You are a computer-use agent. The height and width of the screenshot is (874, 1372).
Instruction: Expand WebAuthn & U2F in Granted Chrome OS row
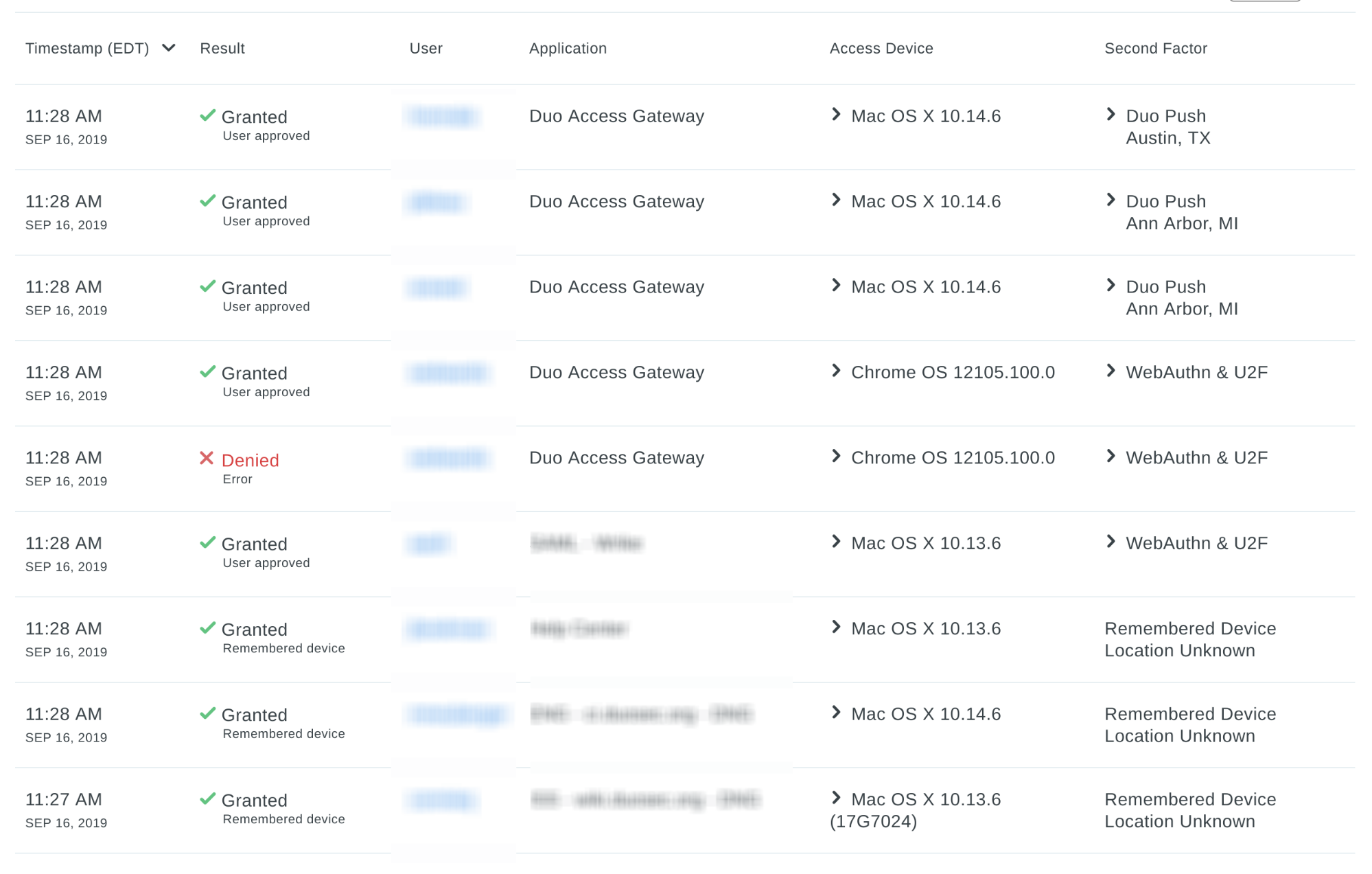coord(1111,371)
